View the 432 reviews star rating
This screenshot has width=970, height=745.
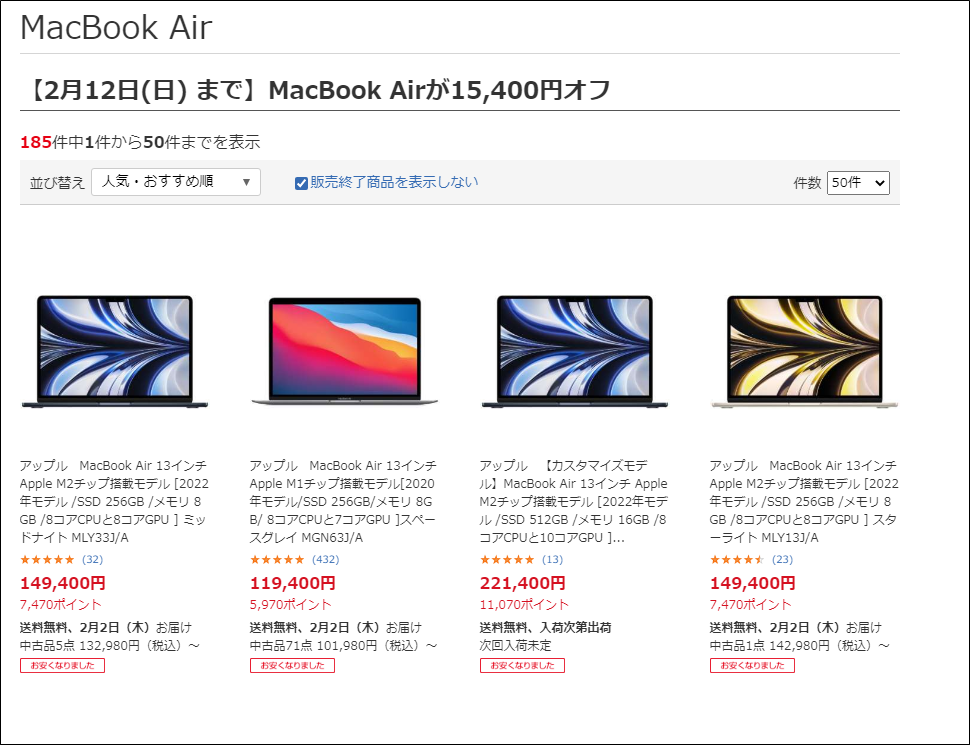tap(294, 559)
